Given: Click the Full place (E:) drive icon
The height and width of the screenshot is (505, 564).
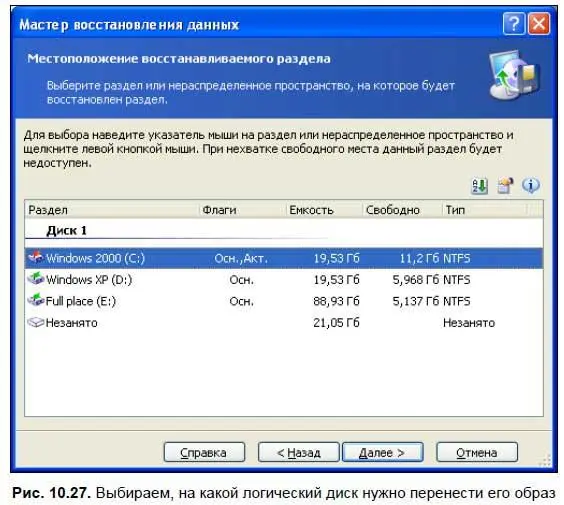Looking at the screenshot, I should coord(36,300).
